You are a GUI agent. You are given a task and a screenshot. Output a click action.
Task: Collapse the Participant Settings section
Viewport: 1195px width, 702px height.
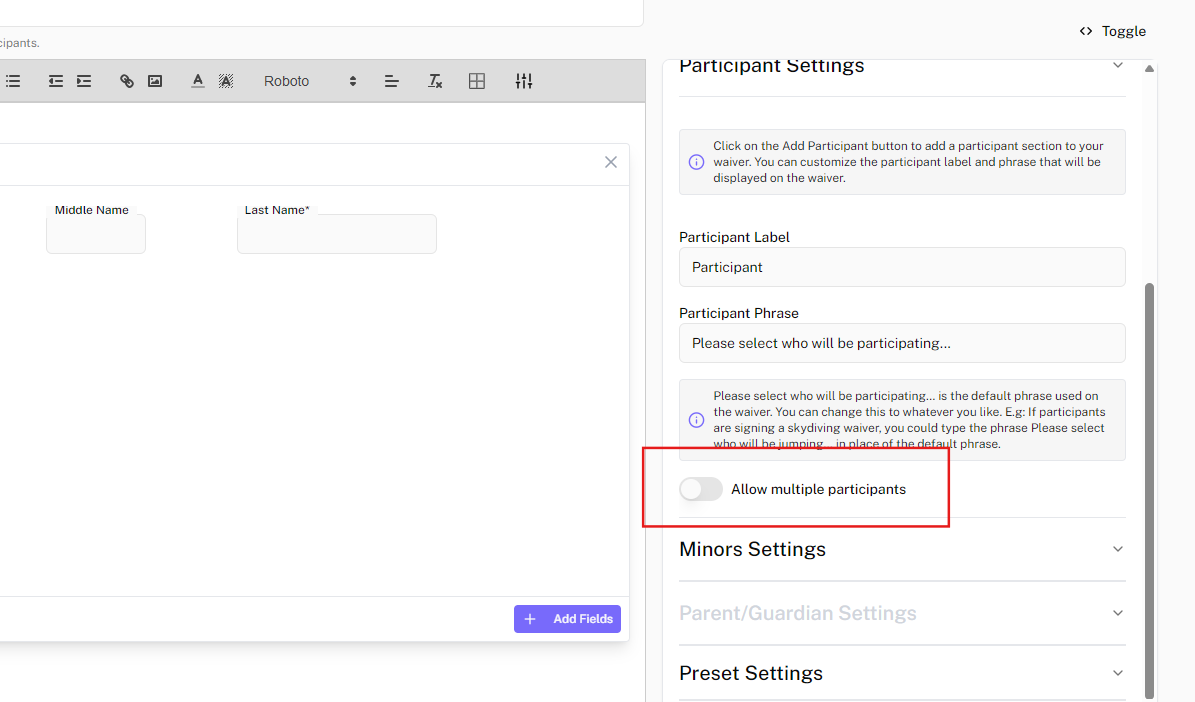pyautogui.click(x=1118, y=66)
